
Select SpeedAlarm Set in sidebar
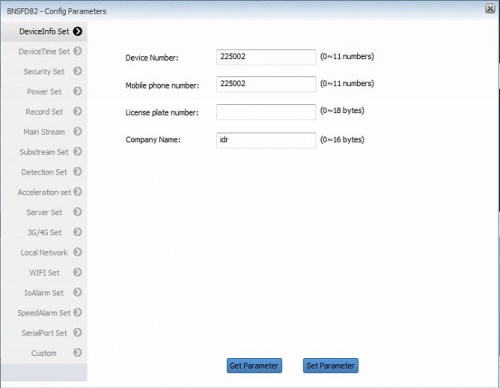click(44, 313)
